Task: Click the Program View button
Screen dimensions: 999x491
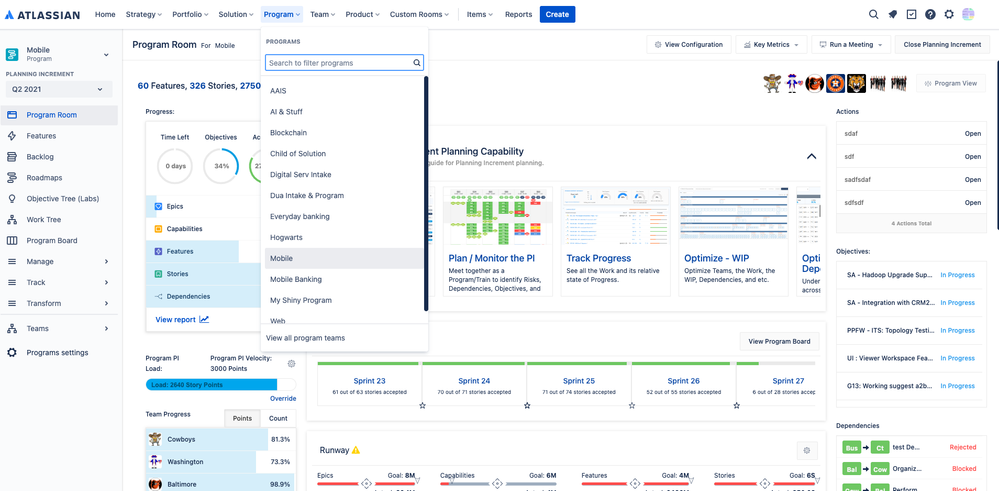Action: point(951,83)
